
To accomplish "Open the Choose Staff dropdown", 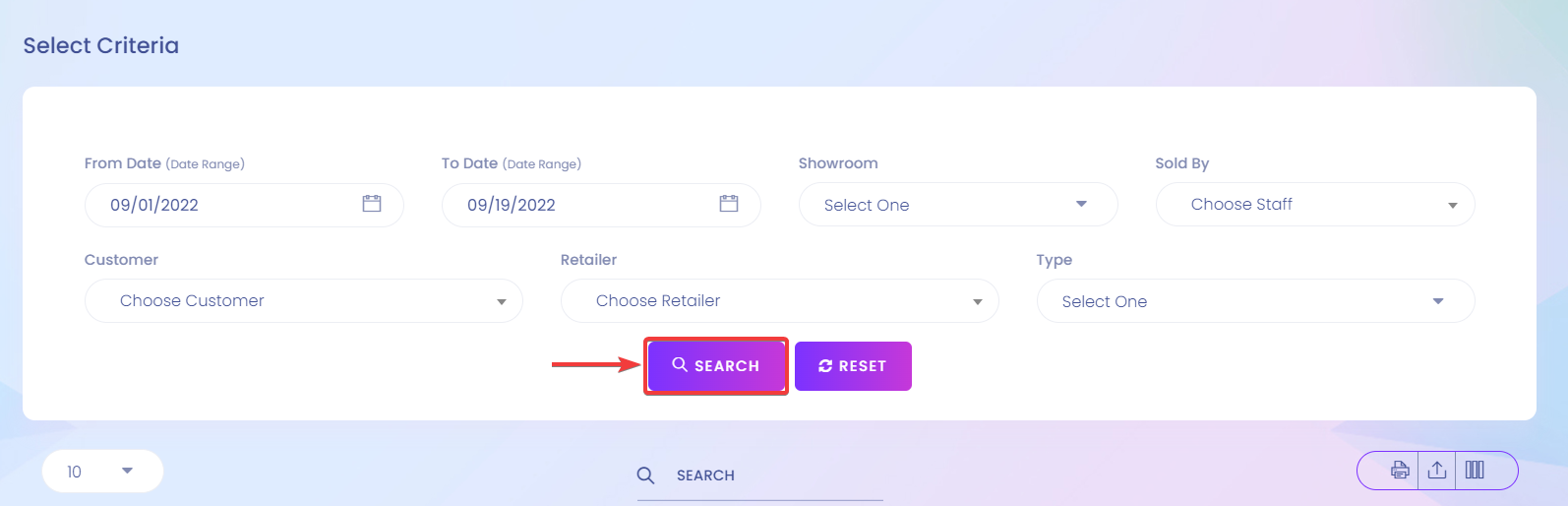I will click(x=1315, y=205).
